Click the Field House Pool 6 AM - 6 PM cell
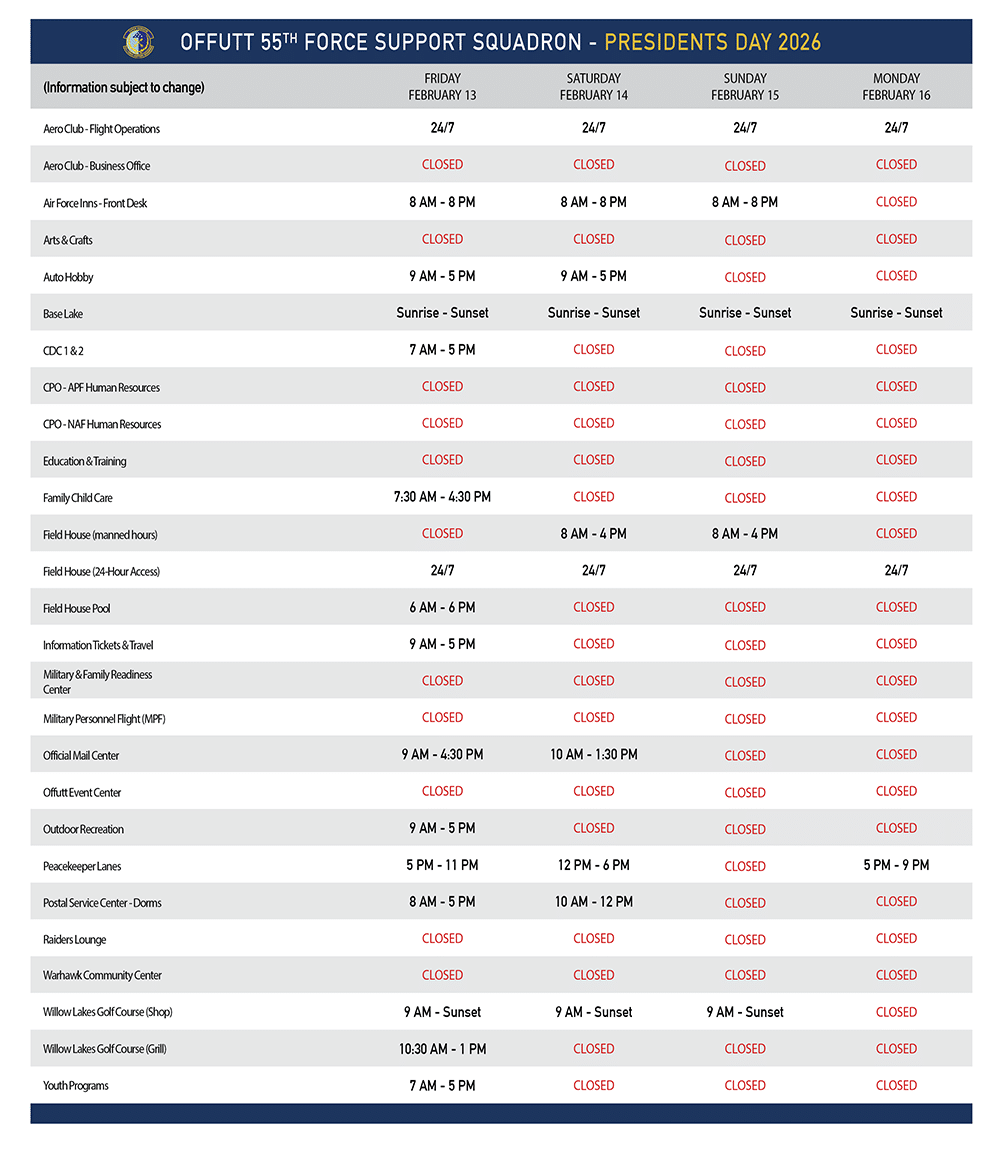This screenshot has height=1150, width=1000. pos(442,608)
